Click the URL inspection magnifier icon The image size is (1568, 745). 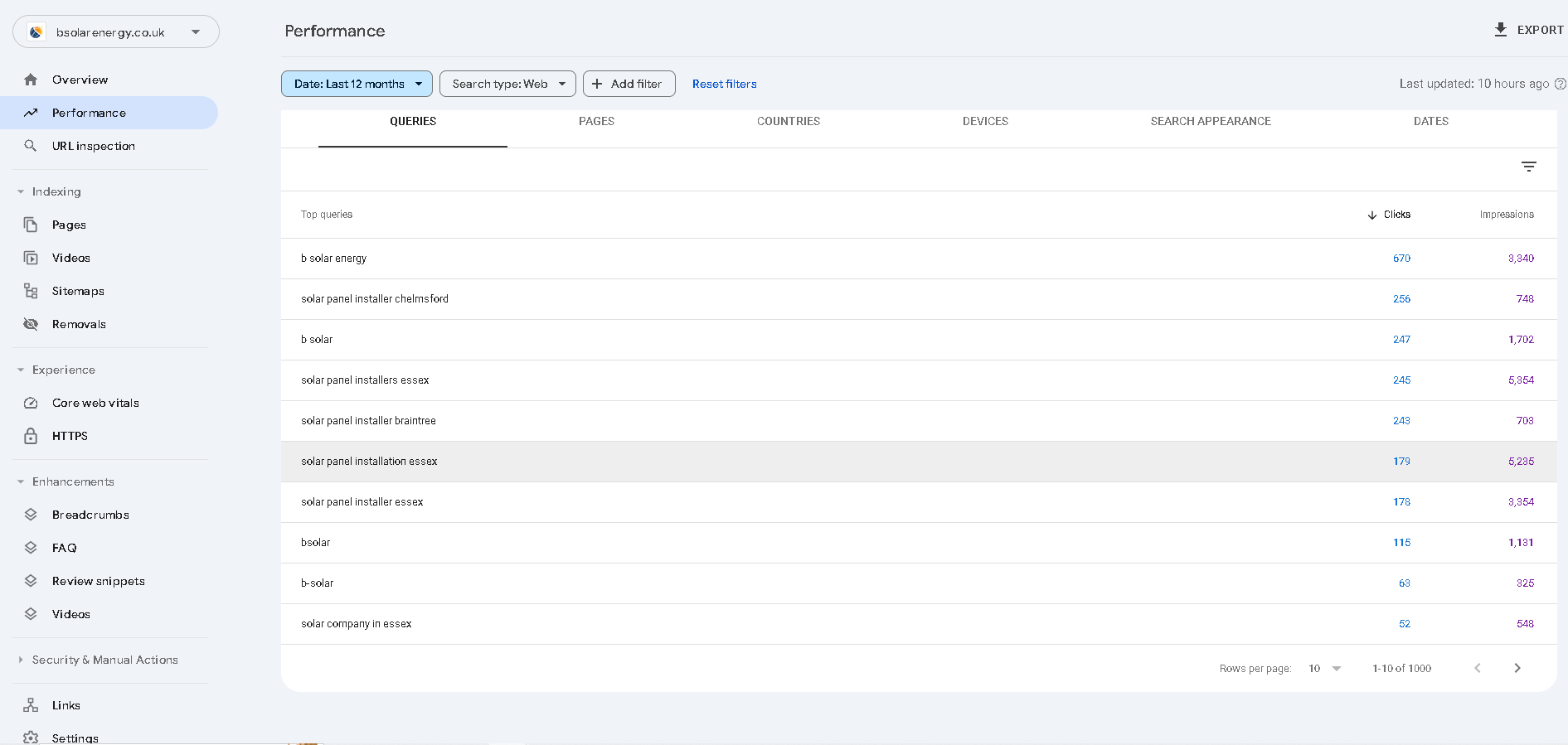tap(31, 146)
